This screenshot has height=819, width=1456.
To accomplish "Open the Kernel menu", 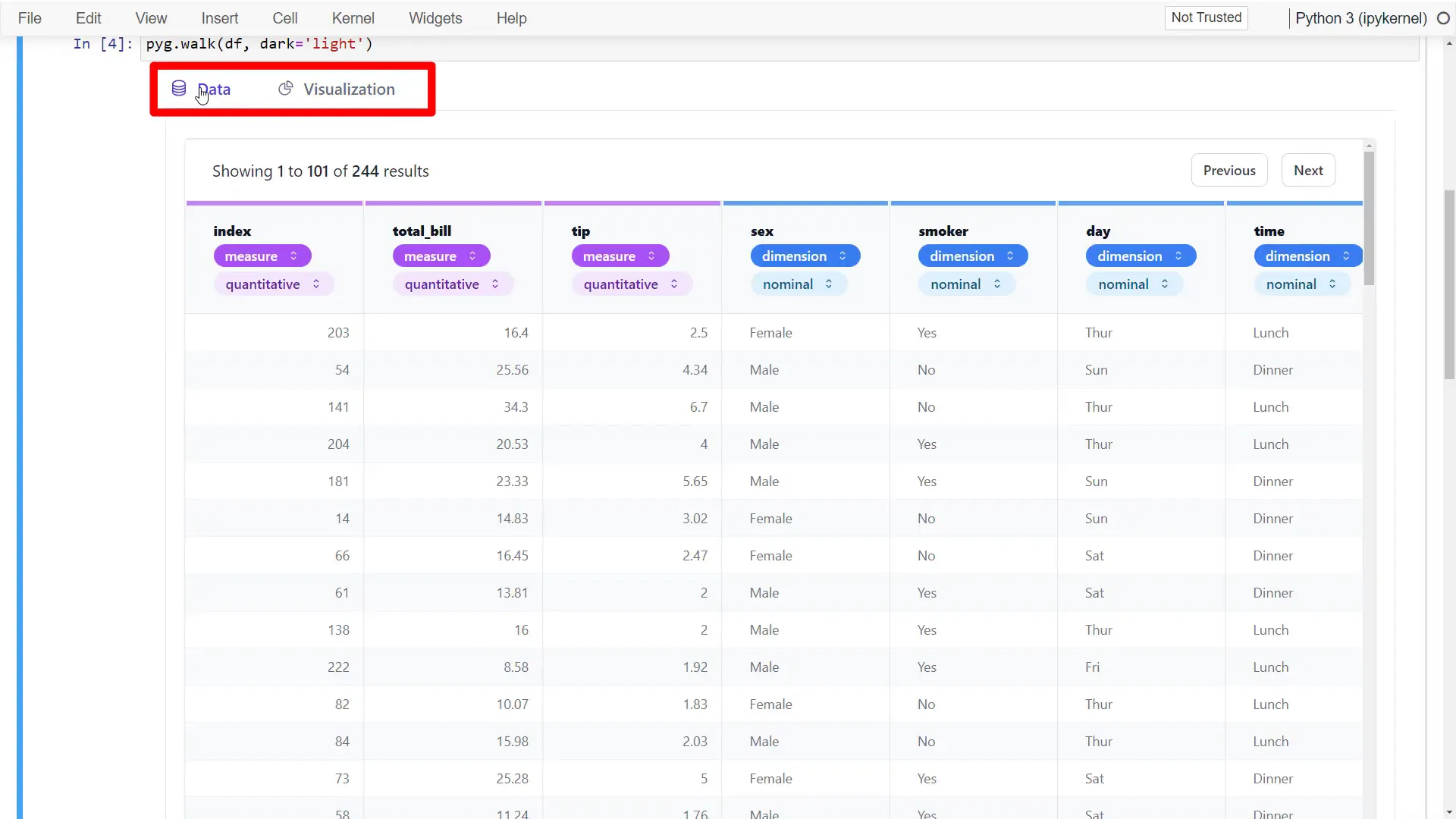I will coord(353,18).
